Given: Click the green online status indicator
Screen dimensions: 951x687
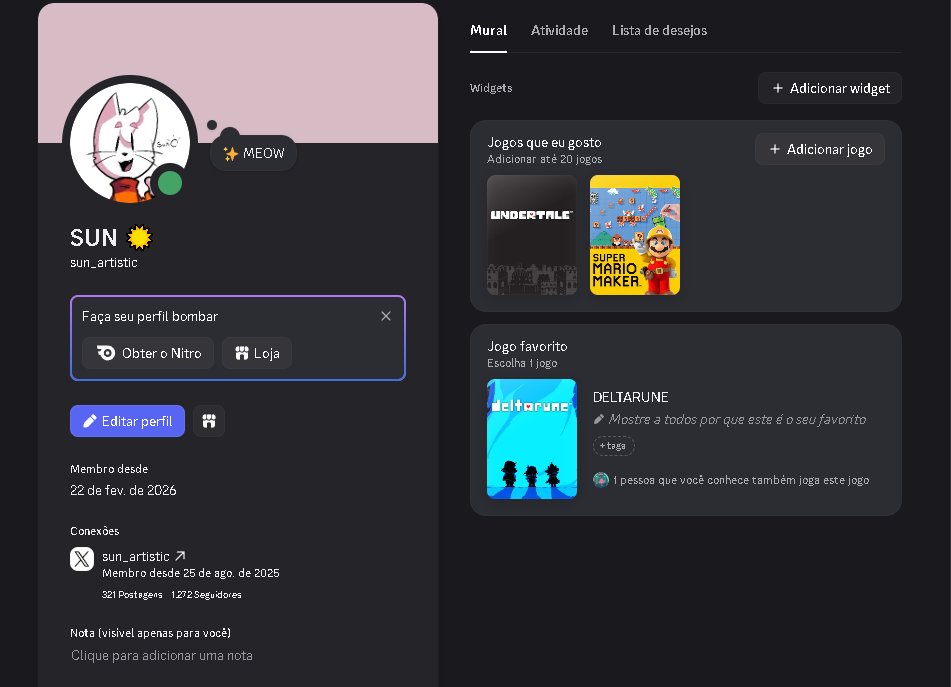Looking at the screenshot, I should [x=170, y=183].
